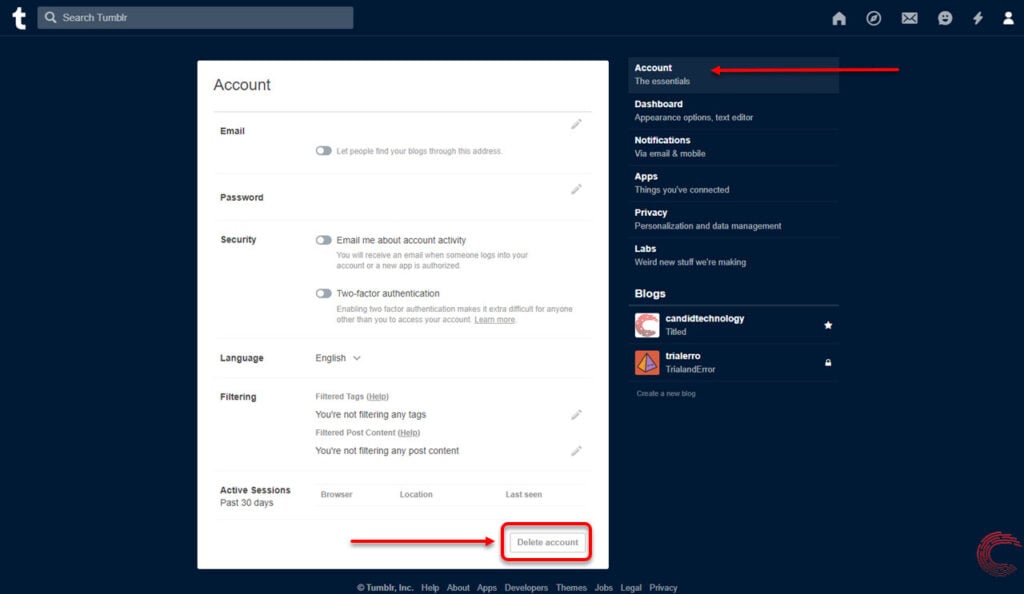The width and height of the screenshot is (1024, 594).
Task: Open the Account person icon
Action: point(1008,18)
